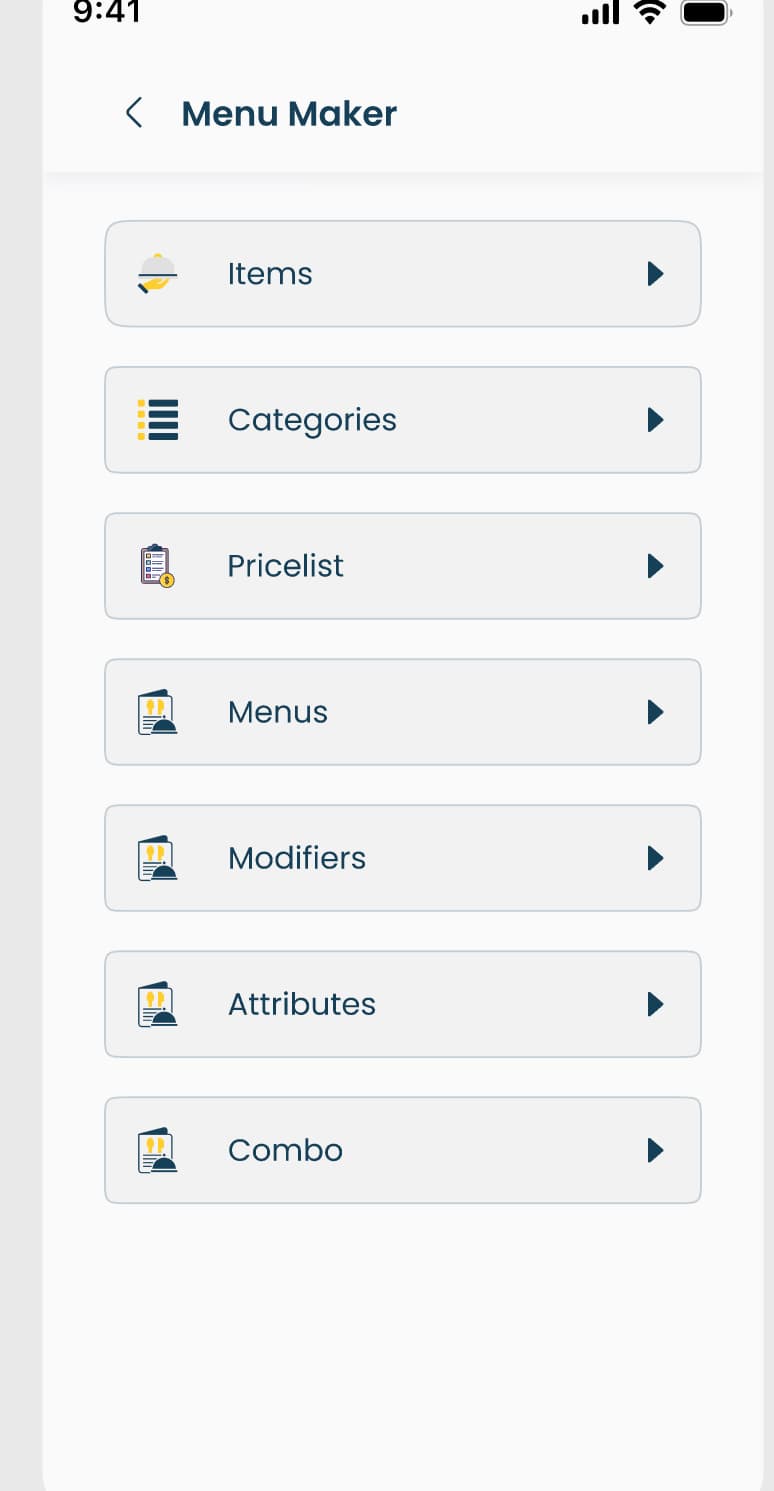Select the Items card
Image resolution: width=774 pixels, height=1491 pixels.
tap(403, 273)
